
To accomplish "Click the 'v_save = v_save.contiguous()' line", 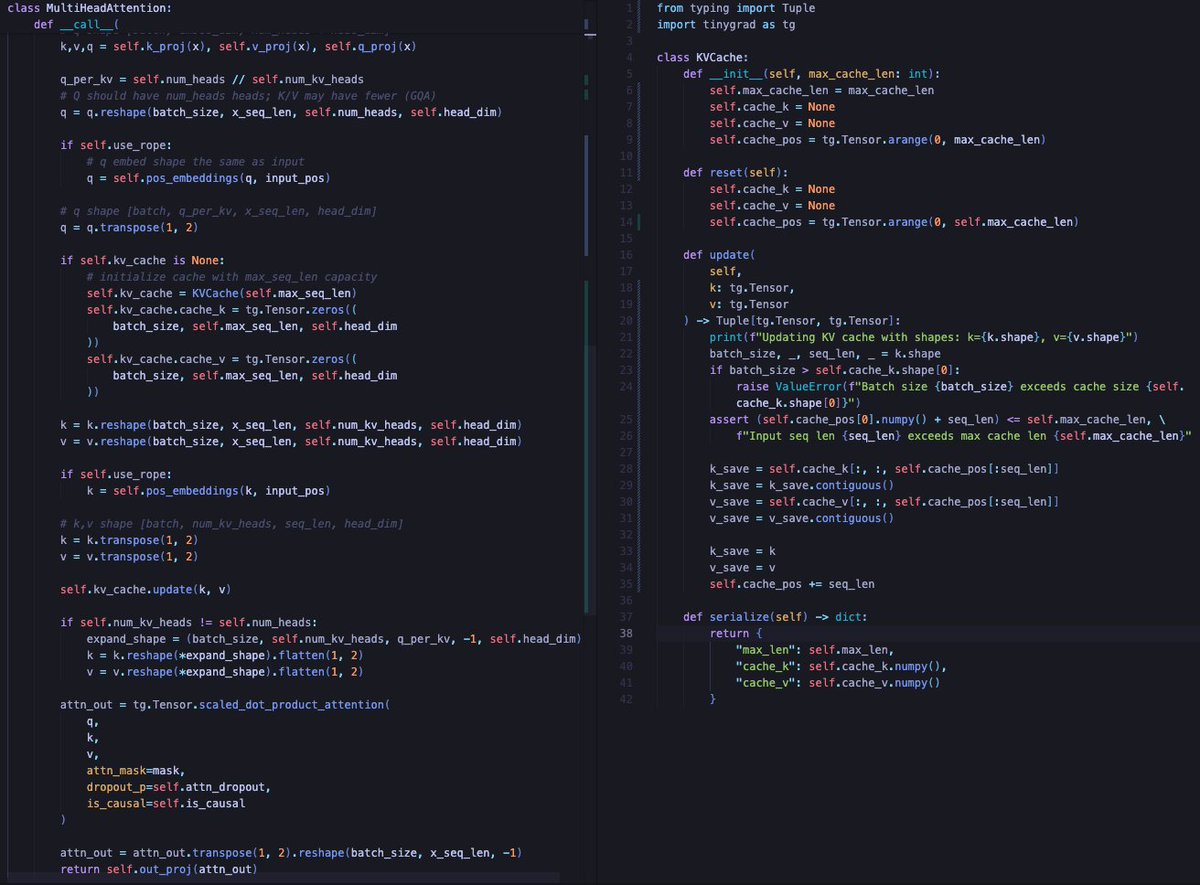I will (802, 518).
